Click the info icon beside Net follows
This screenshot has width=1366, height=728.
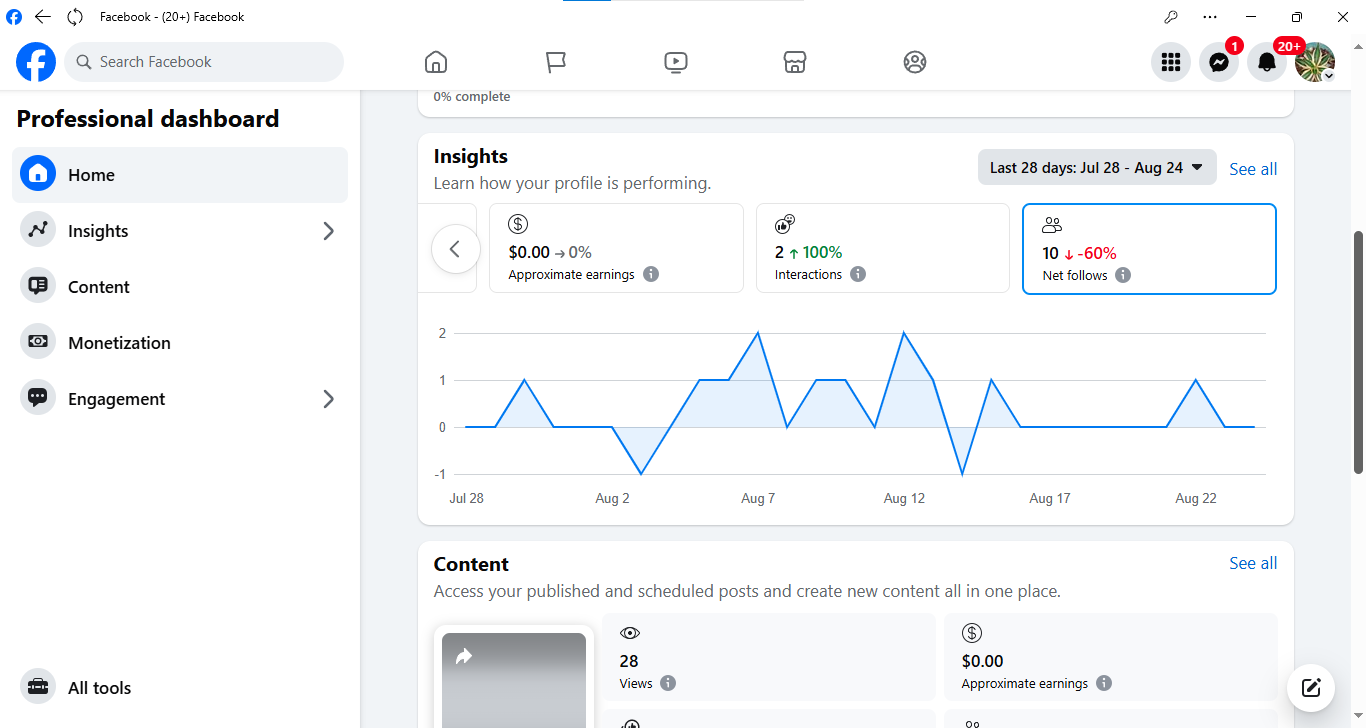[x=1123, y=275]
